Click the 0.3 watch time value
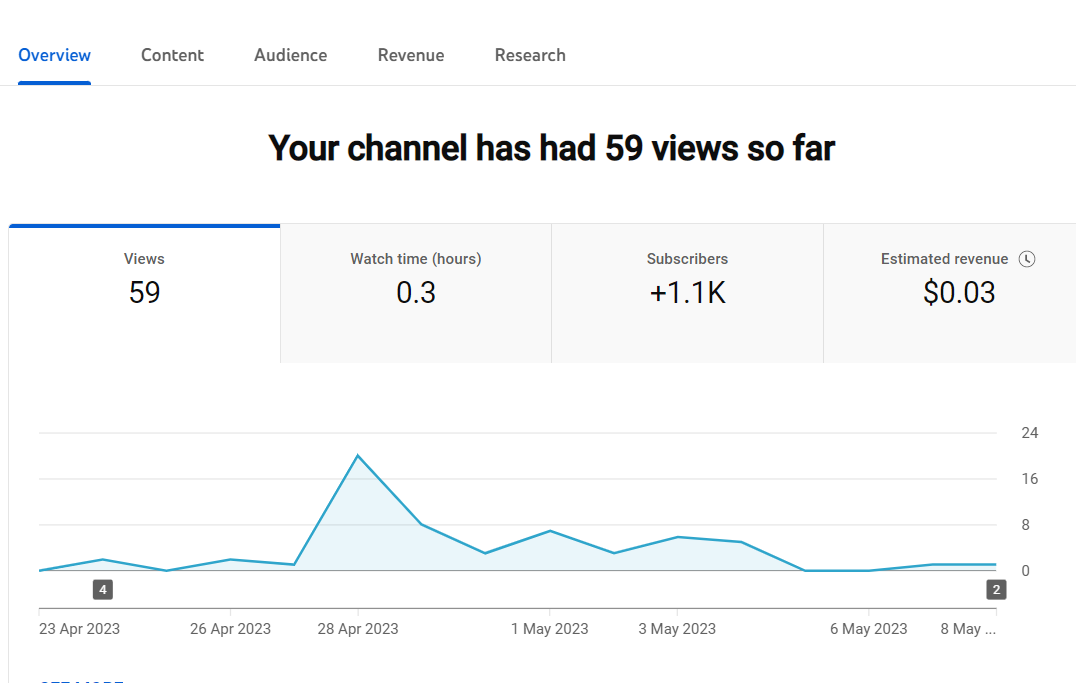Viewport: 1076px width, 683px height. (x=416, y=293)
